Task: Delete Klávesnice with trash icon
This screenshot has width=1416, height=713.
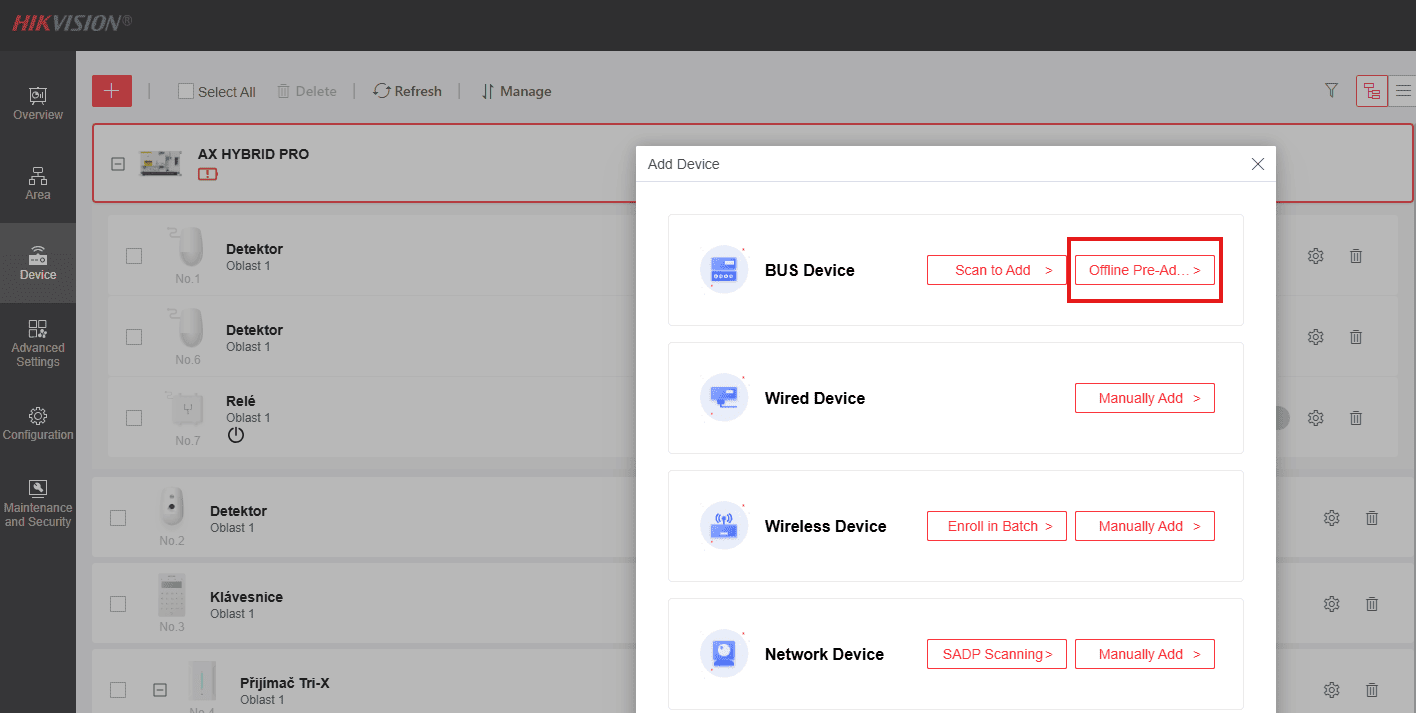Action: [x=1372, y=604]
